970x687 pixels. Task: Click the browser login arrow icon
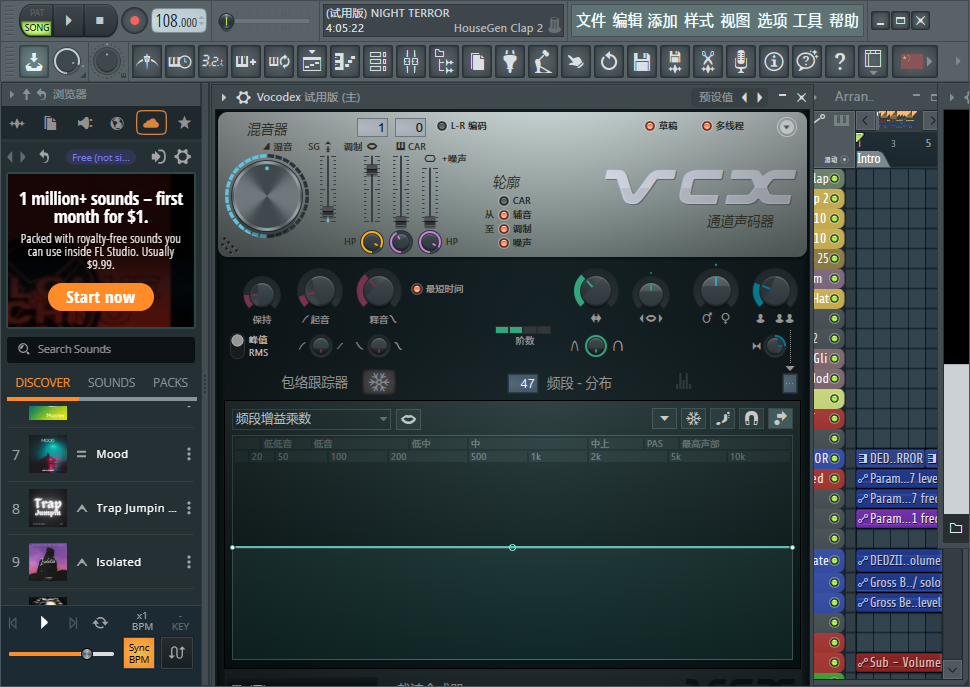point(158,156)
